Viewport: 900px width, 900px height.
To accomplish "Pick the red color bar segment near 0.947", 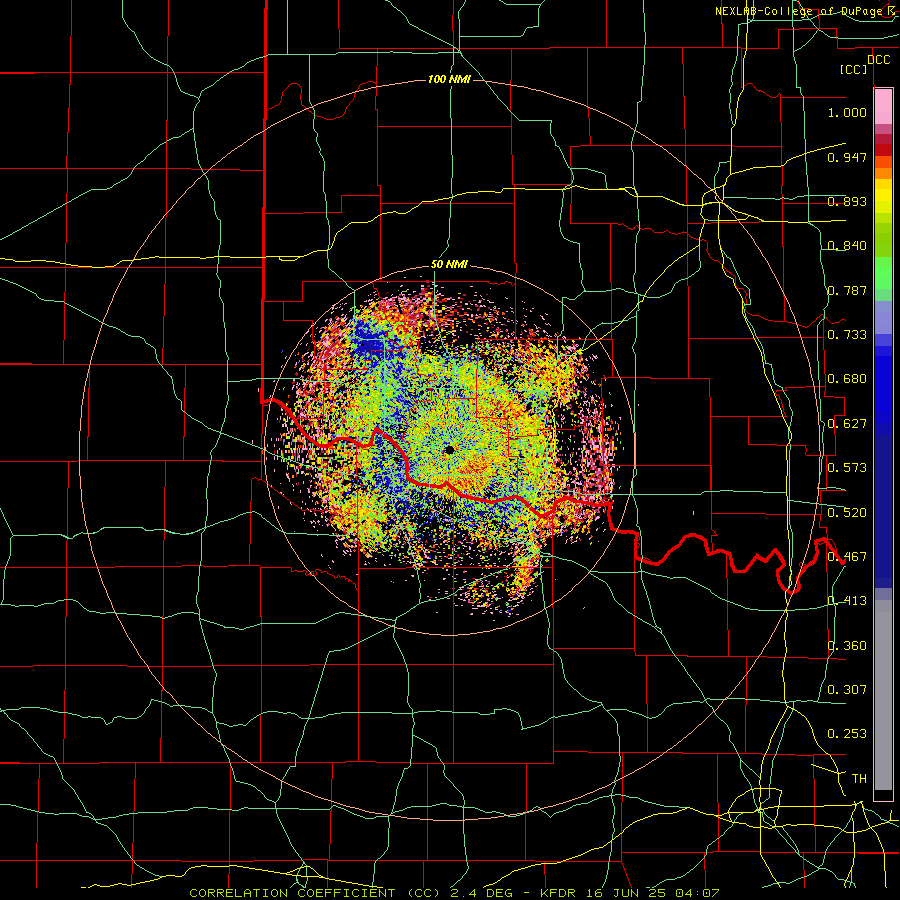I will coord(883,149).
